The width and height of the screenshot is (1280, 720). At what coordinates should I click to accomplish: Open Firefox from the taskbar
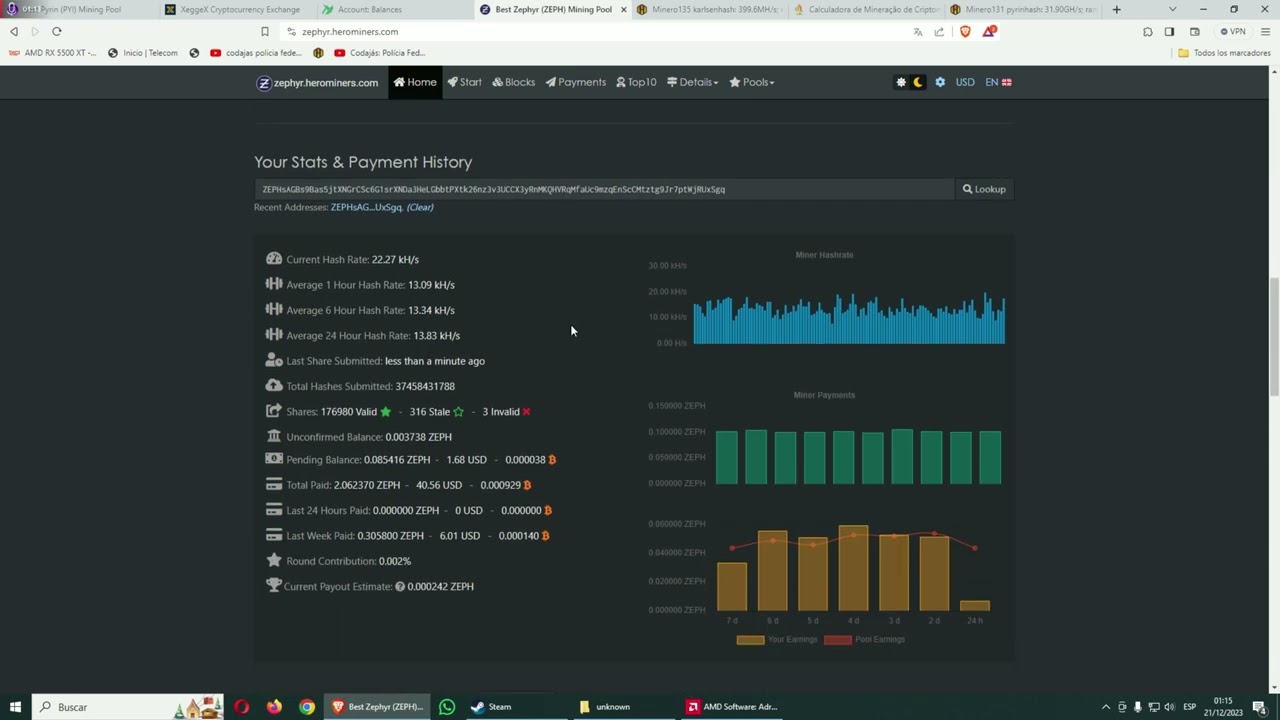pos(274,707)
